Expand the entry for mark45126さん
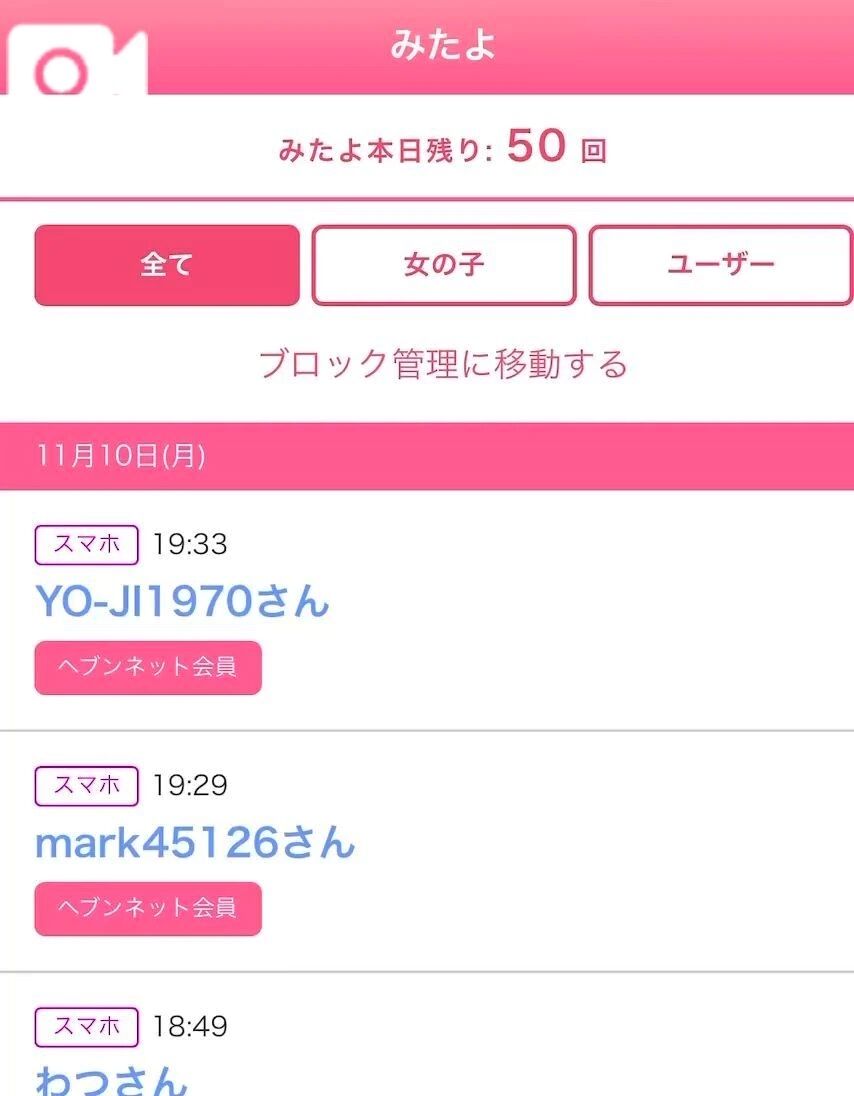 tap(194, 843)
